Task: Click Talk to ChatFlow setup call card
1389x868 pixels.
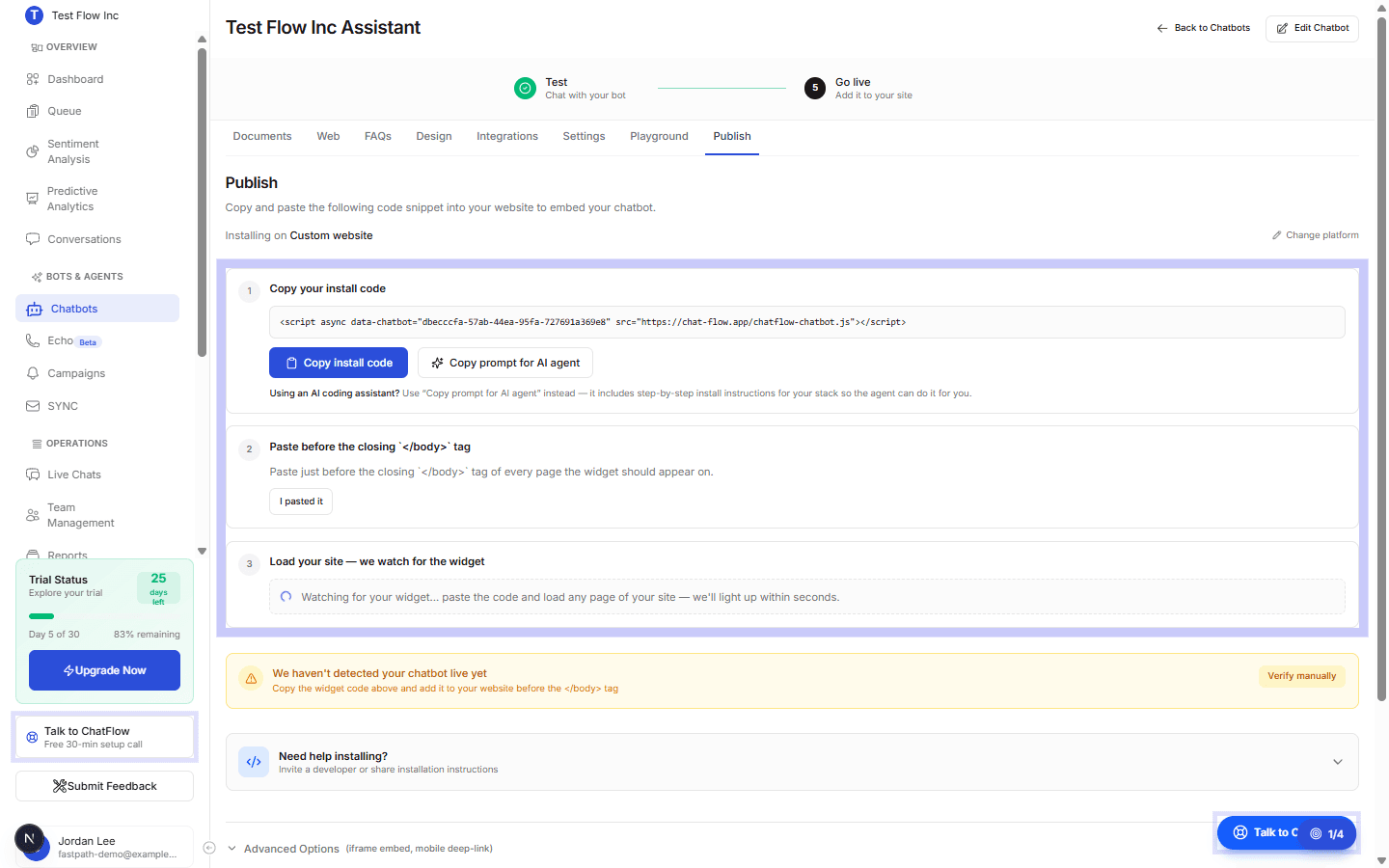Action: pyautogui.click(x=104, y=738)
